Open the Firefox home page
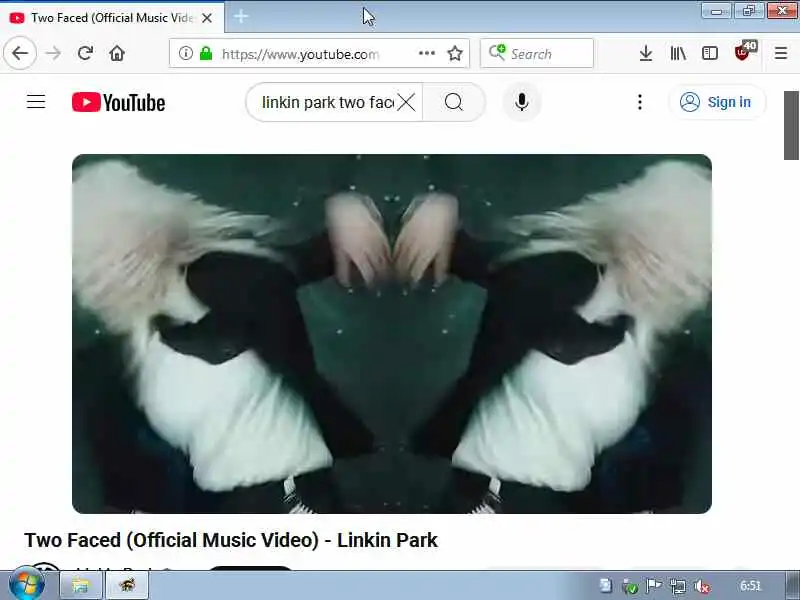This screenshot has width=800, height=600. [x=117, y=53]
